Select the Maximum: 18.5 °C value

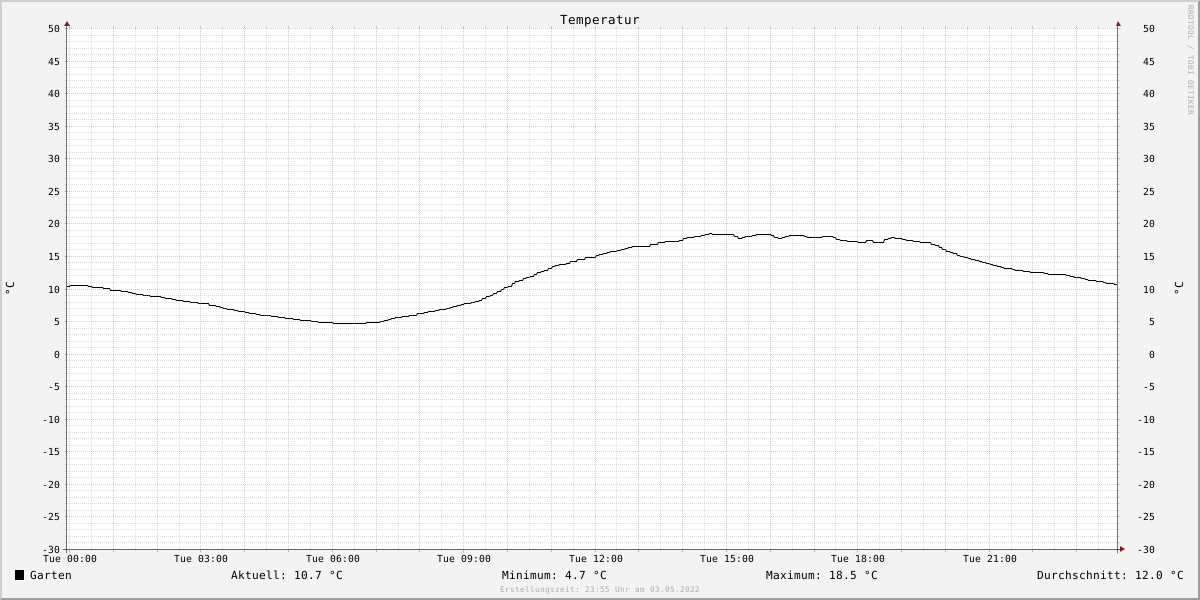pyautogui.click(x=822, y=575)
